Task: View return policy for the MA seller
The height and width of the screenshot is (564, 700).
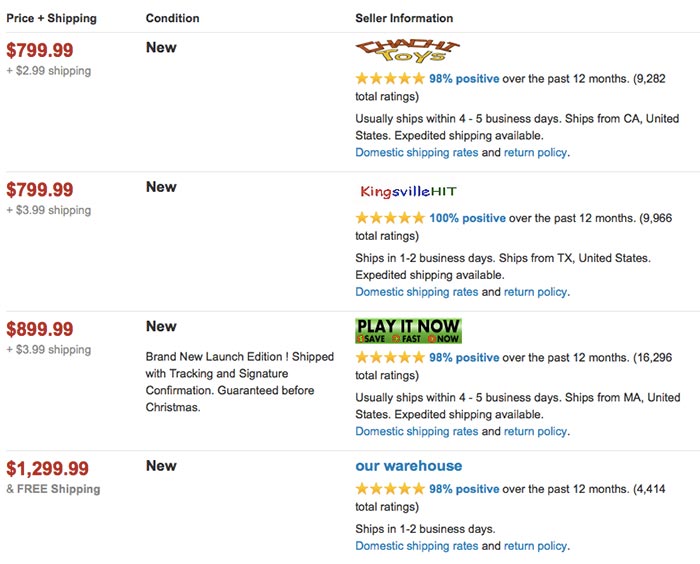Action: click(x=535, y=431)
